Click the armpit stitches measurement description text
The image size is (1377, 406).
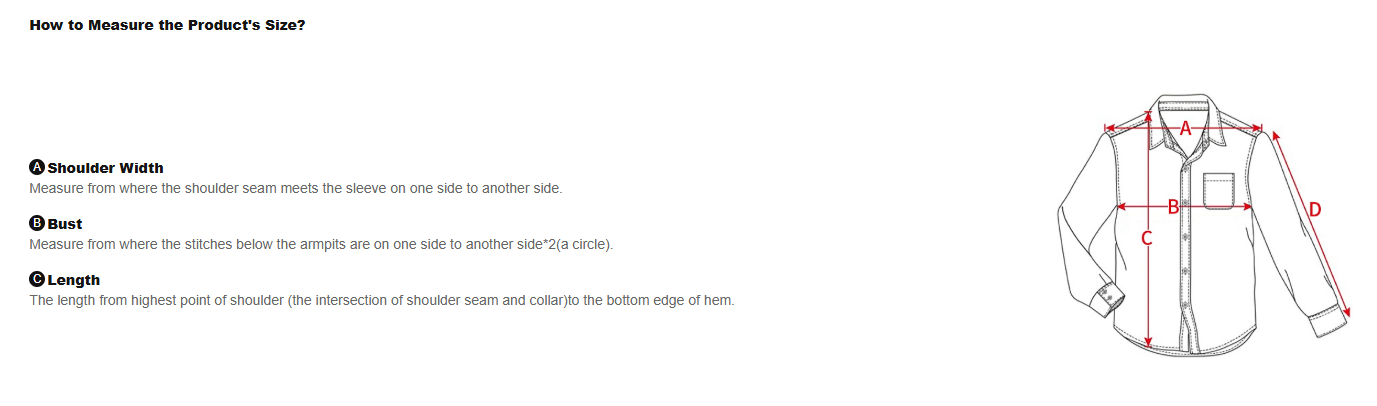pos(321,244)
